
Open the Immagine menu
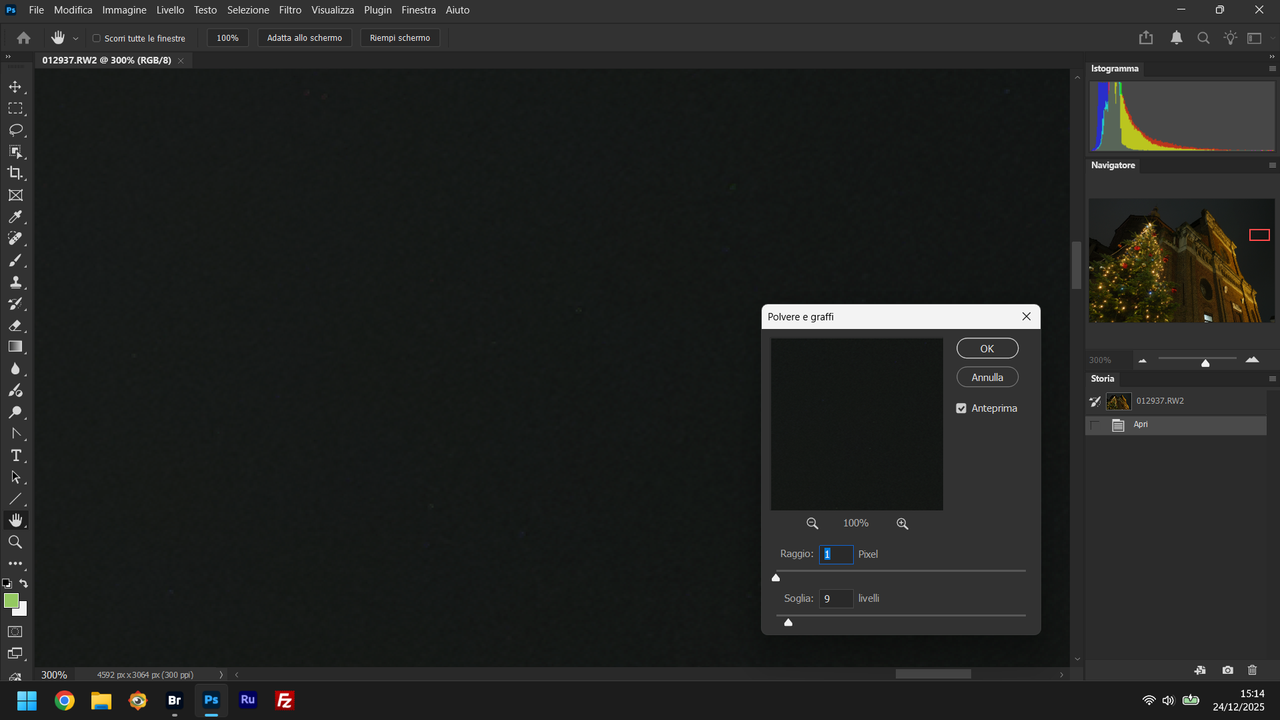(124, 10)
